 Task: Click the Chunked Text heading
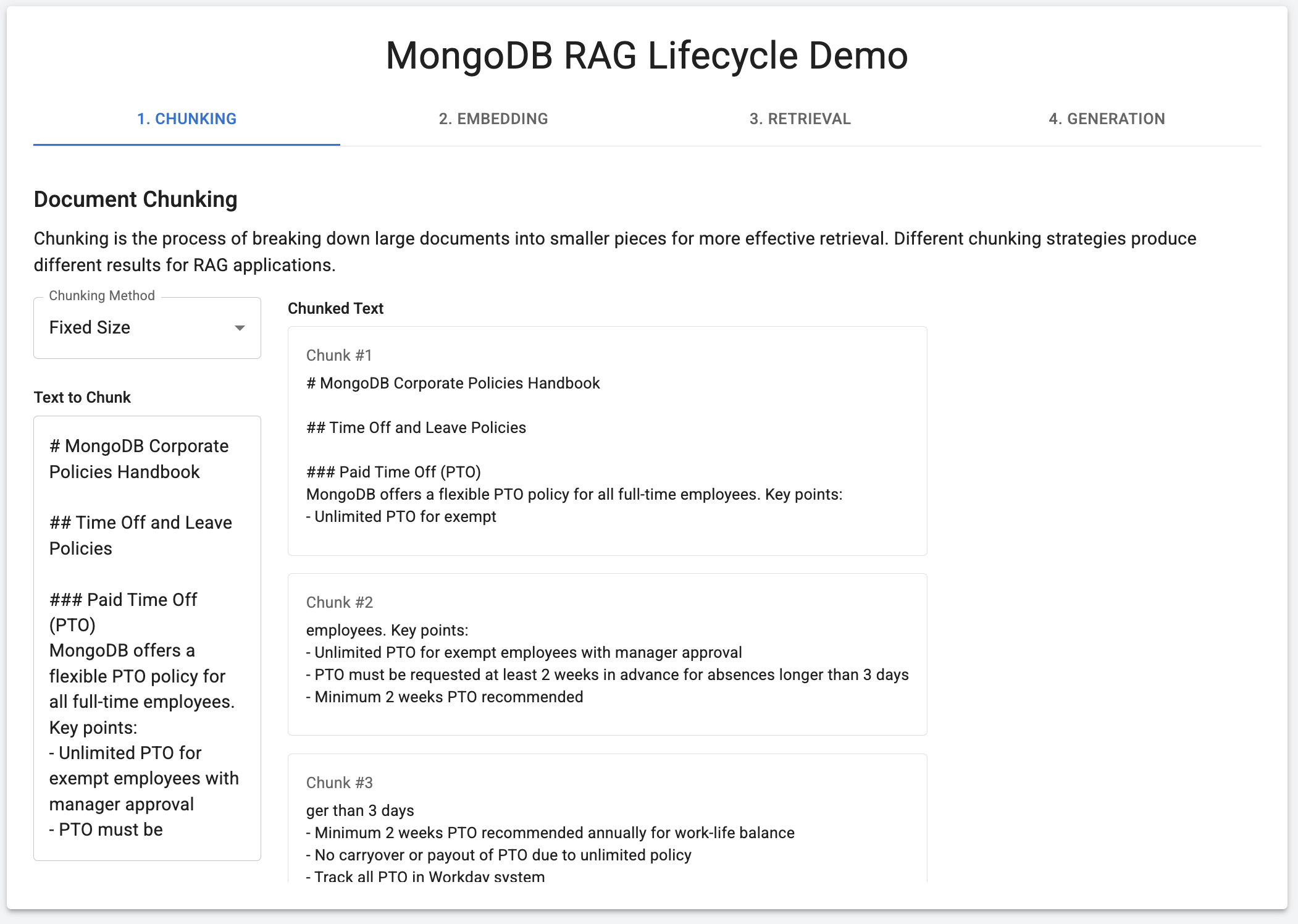click(x=335, y=308)
